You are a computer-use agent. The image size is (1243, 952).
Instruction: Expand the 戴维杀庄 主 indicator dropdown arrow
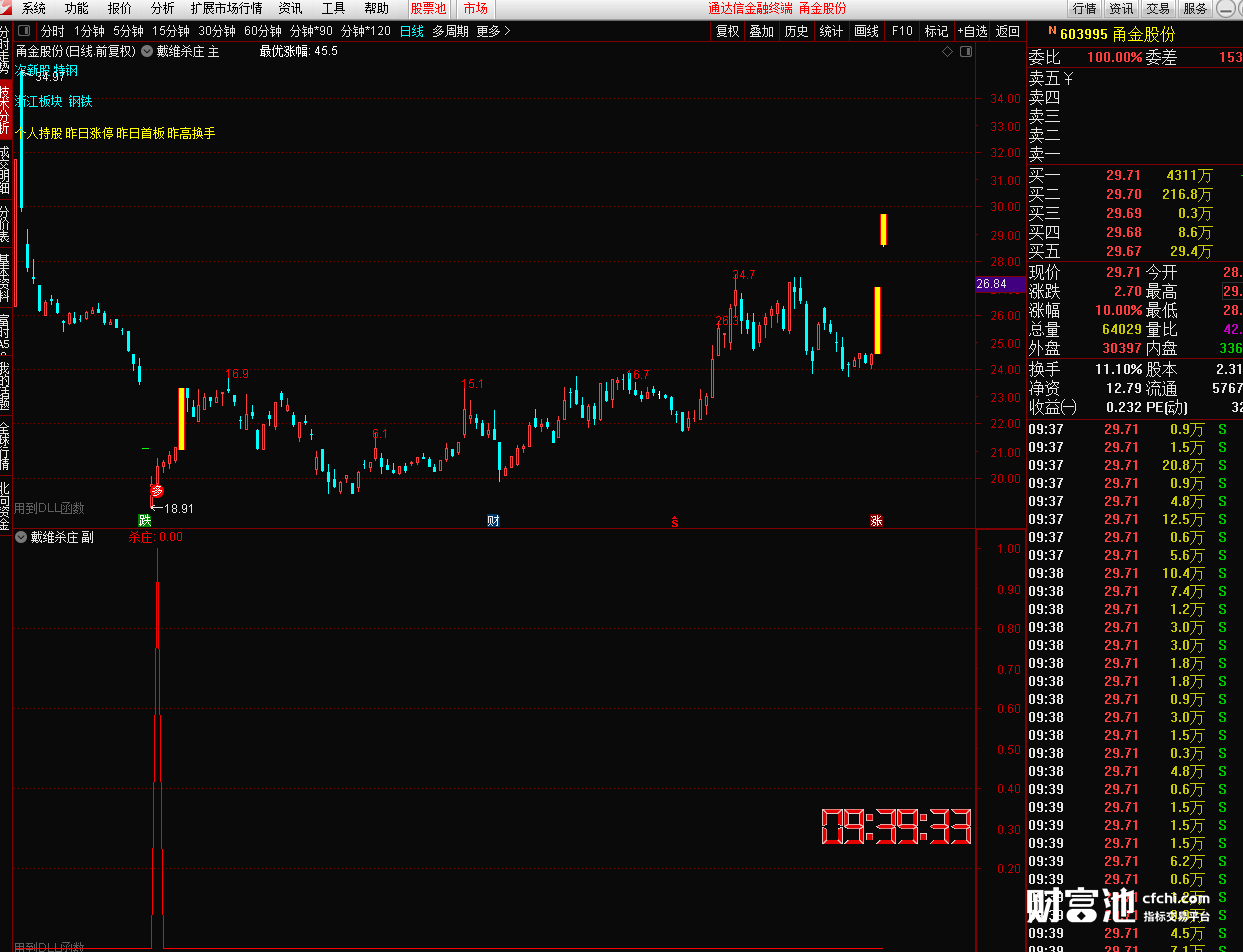148,51
